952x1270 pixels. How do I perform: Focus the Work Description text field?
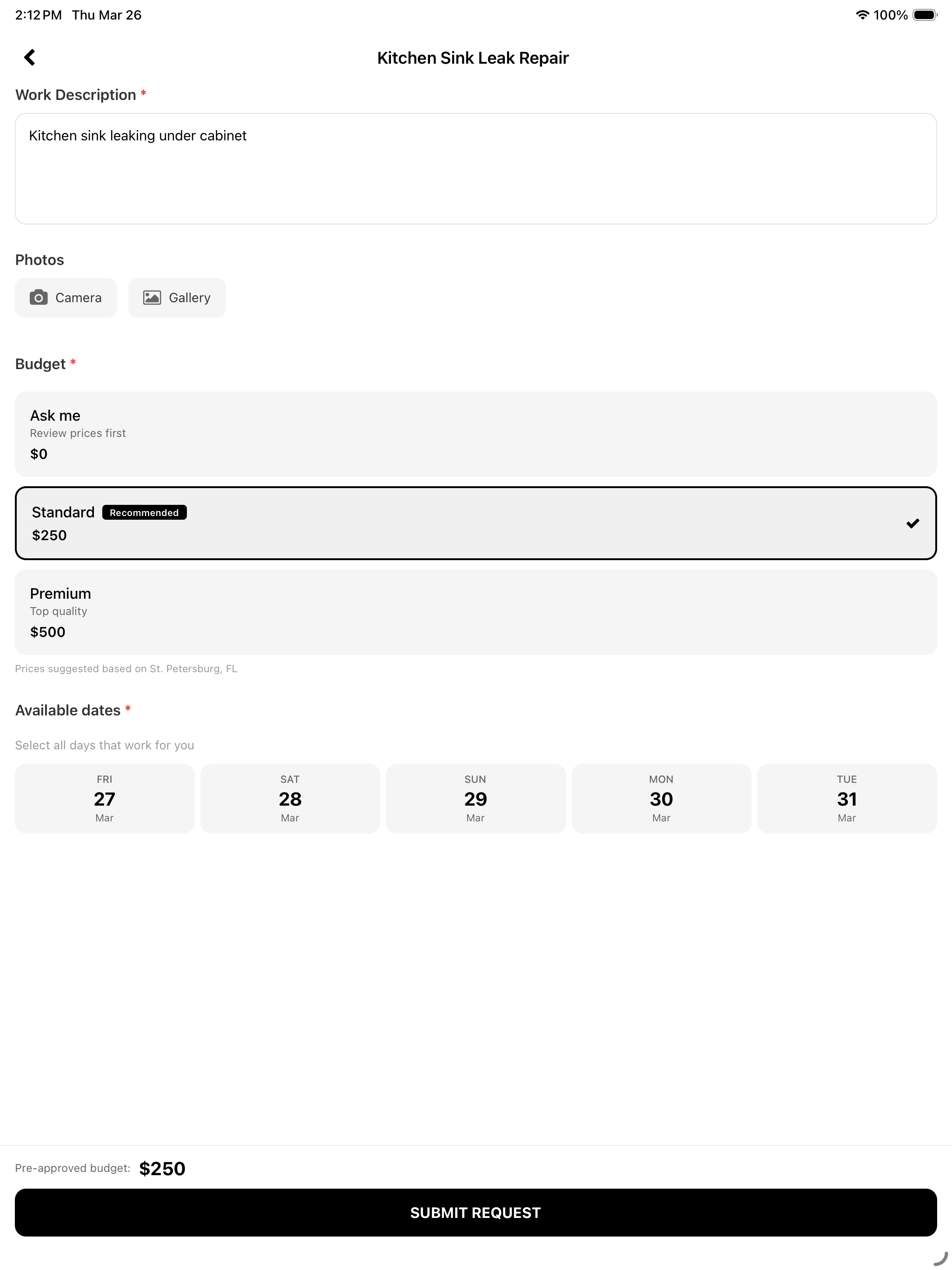pos(476,168)
